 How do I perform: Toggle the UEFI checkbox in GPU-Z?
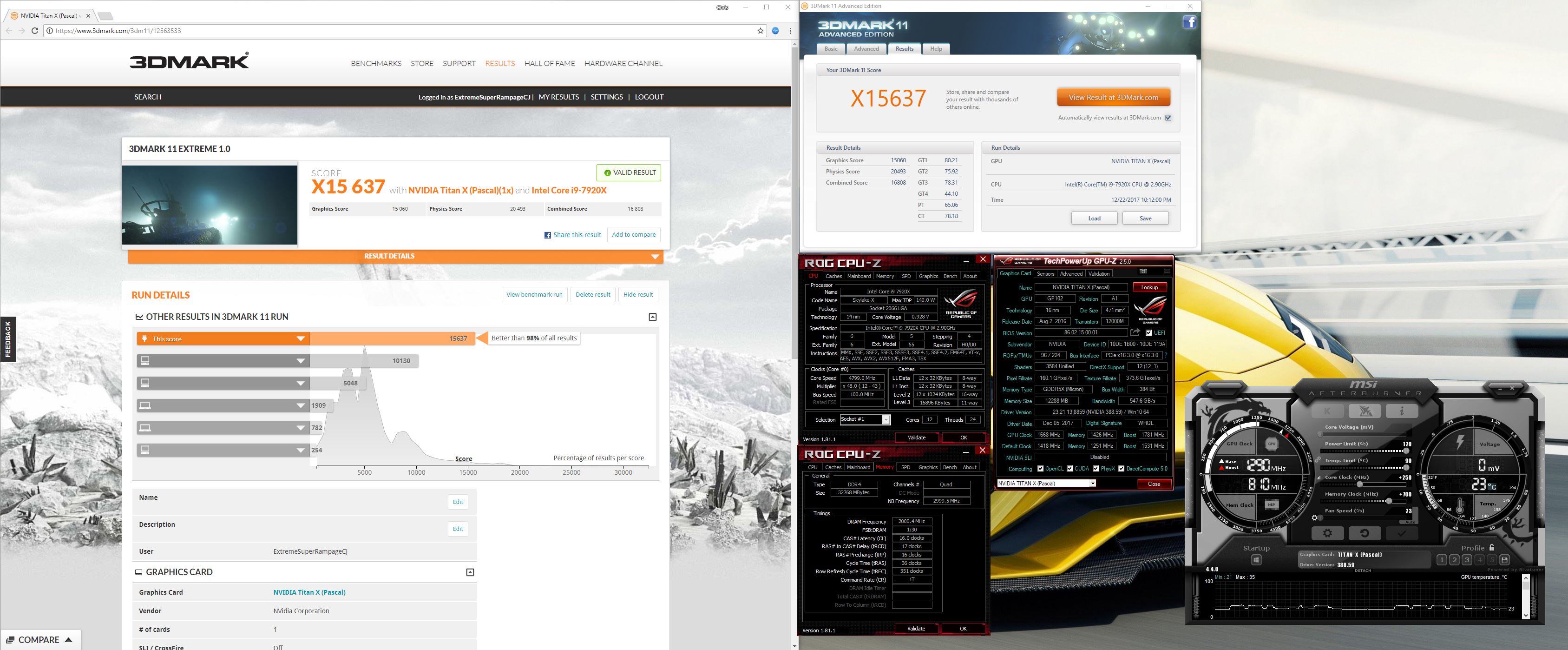[1148, 333]
